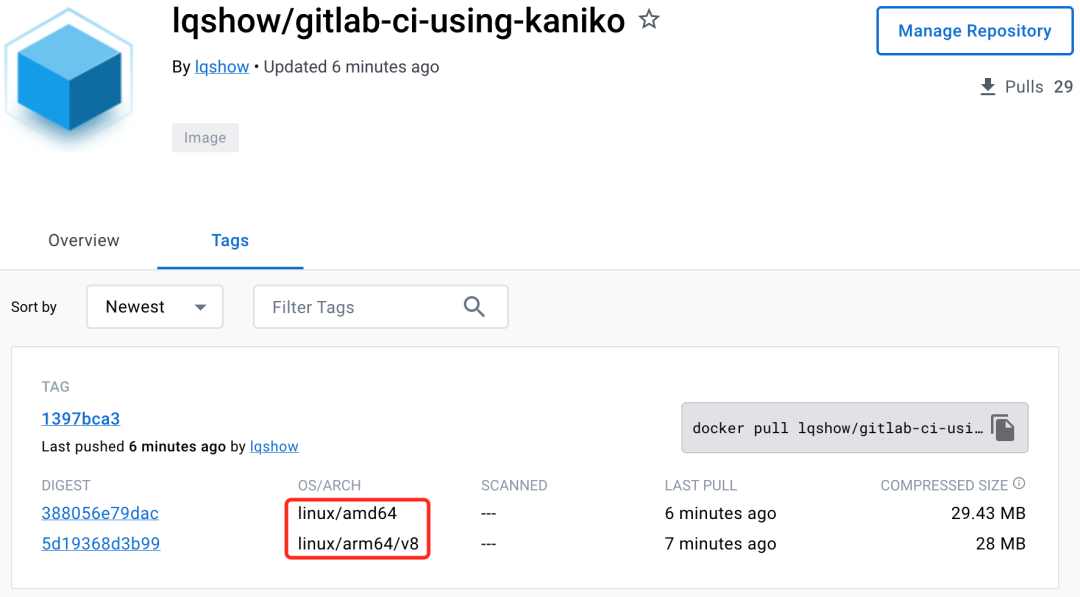Click lqshow link beside Last pushed
Image resolution: width=1080 pixels, height=597 pixels.
pos(274,446)
